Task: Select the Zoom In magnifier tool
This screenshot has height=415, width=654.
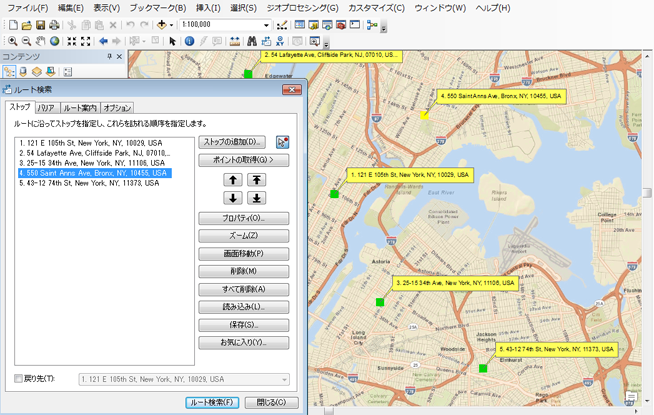Action: tap(12, 42)
